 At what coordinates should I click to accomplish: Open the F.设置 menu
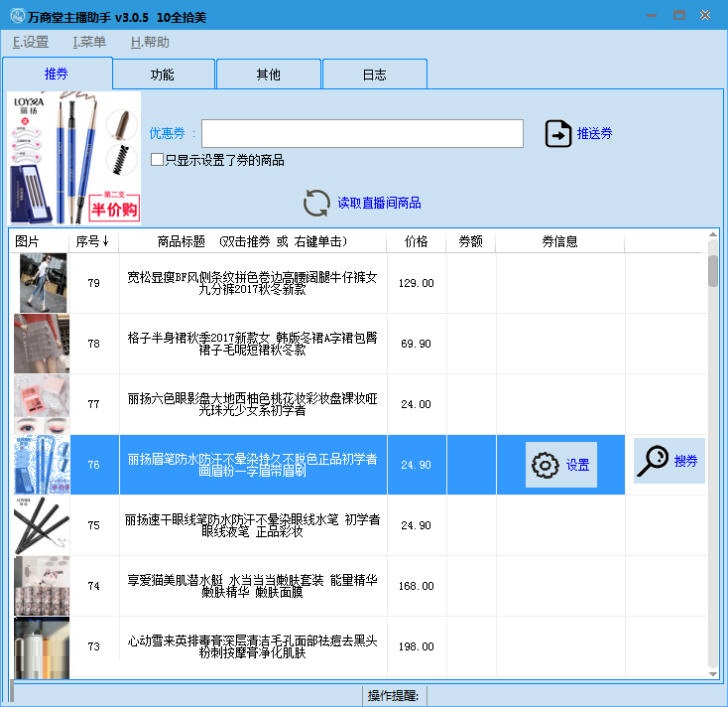[30, 42]
